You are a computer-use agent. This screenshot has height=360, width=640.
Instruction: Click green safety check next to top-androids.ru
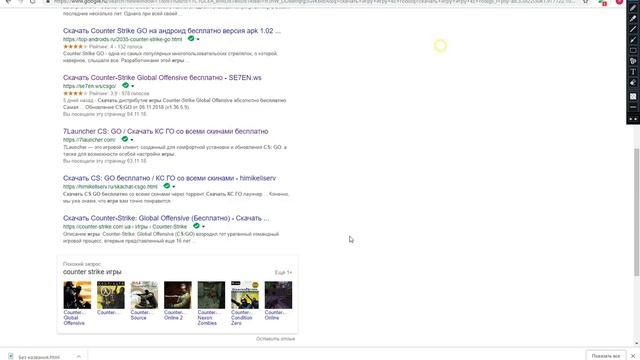191,38
